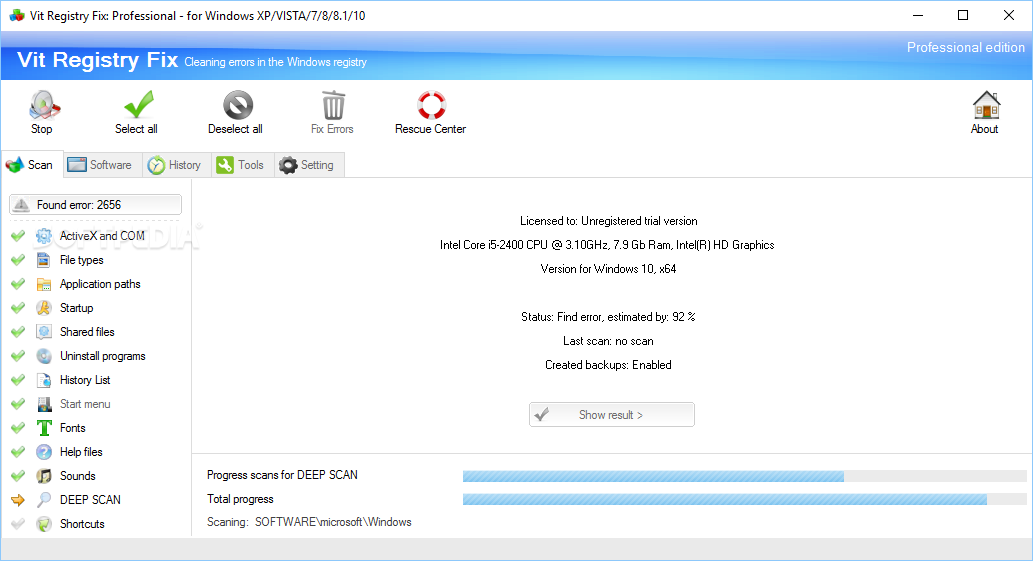Click the green Fonts T icon
The height and width of the screenshot is (561, 1033).
43,428
